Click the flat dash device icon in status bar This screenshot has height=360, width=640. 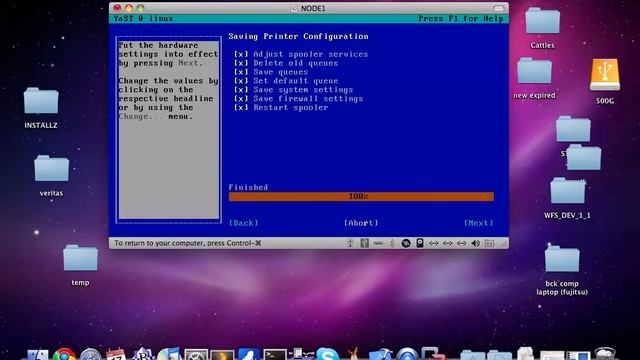[378, 243]
